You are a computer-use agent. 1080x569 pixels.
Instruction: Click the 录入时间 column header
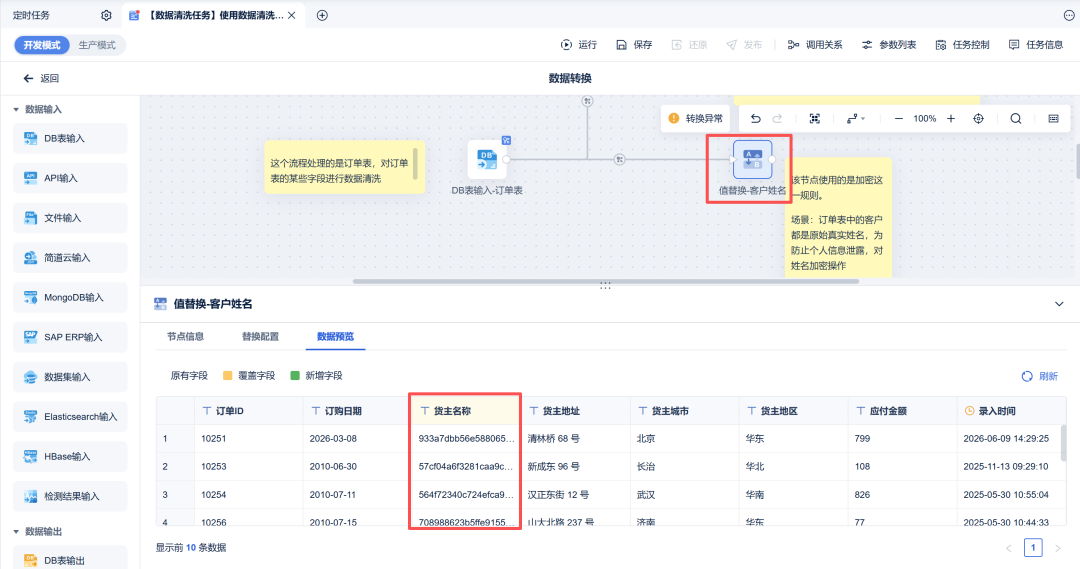pyautogui.click(x=1011, y=411)
